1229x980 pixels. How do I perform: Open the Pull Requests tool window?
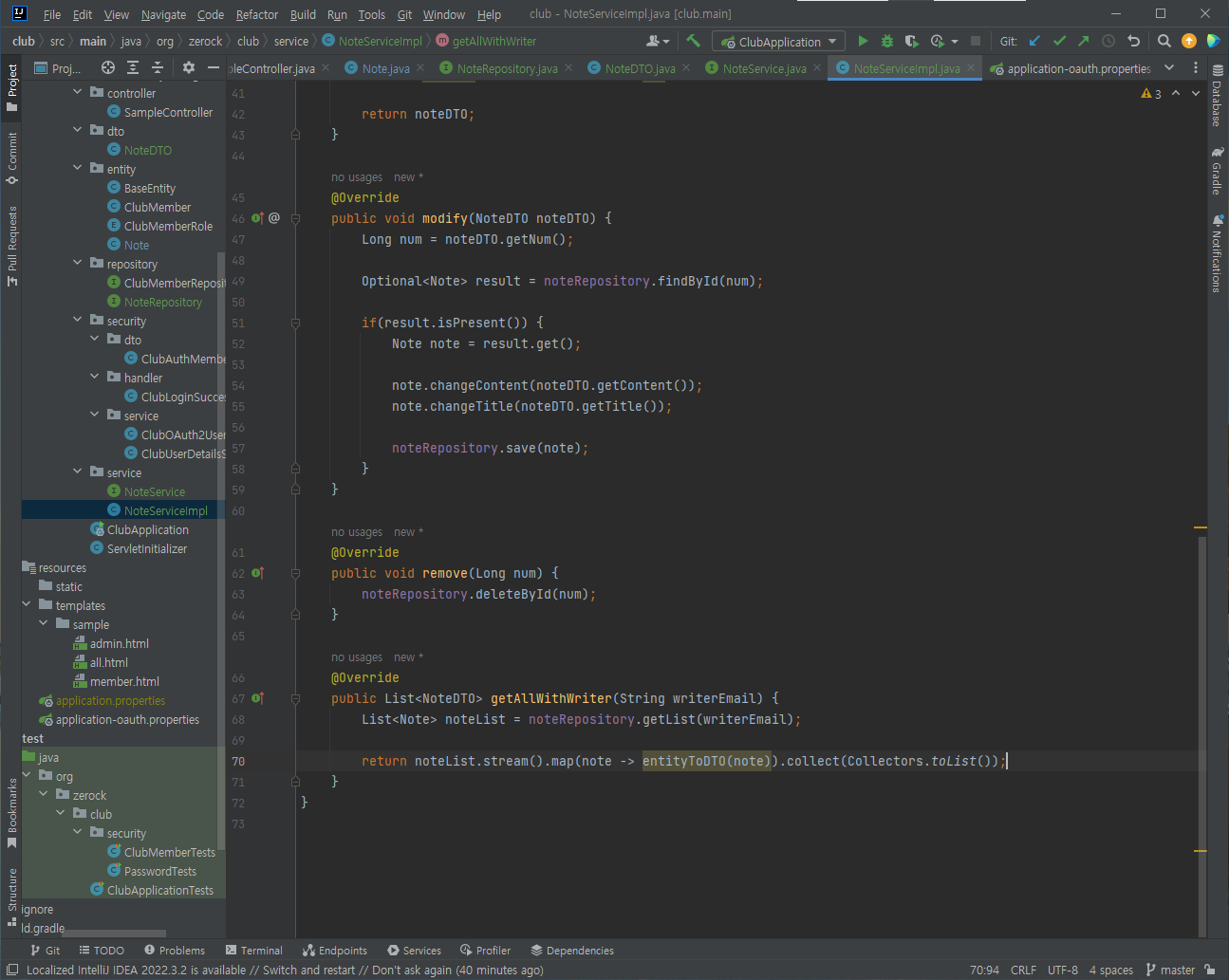pyautogui.click(x=11, y=245)
